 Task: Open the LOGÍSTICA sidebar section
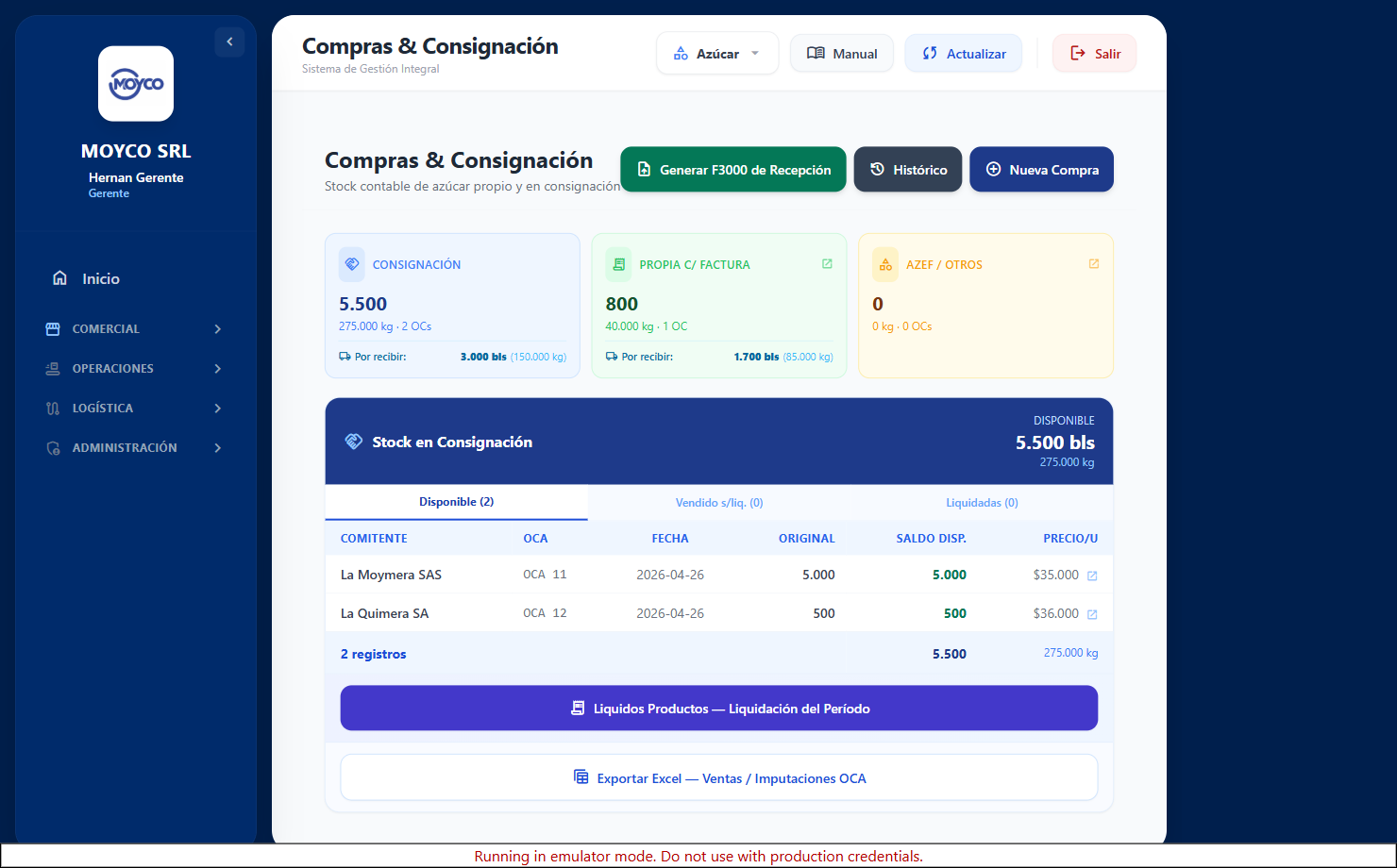(136, 409)
